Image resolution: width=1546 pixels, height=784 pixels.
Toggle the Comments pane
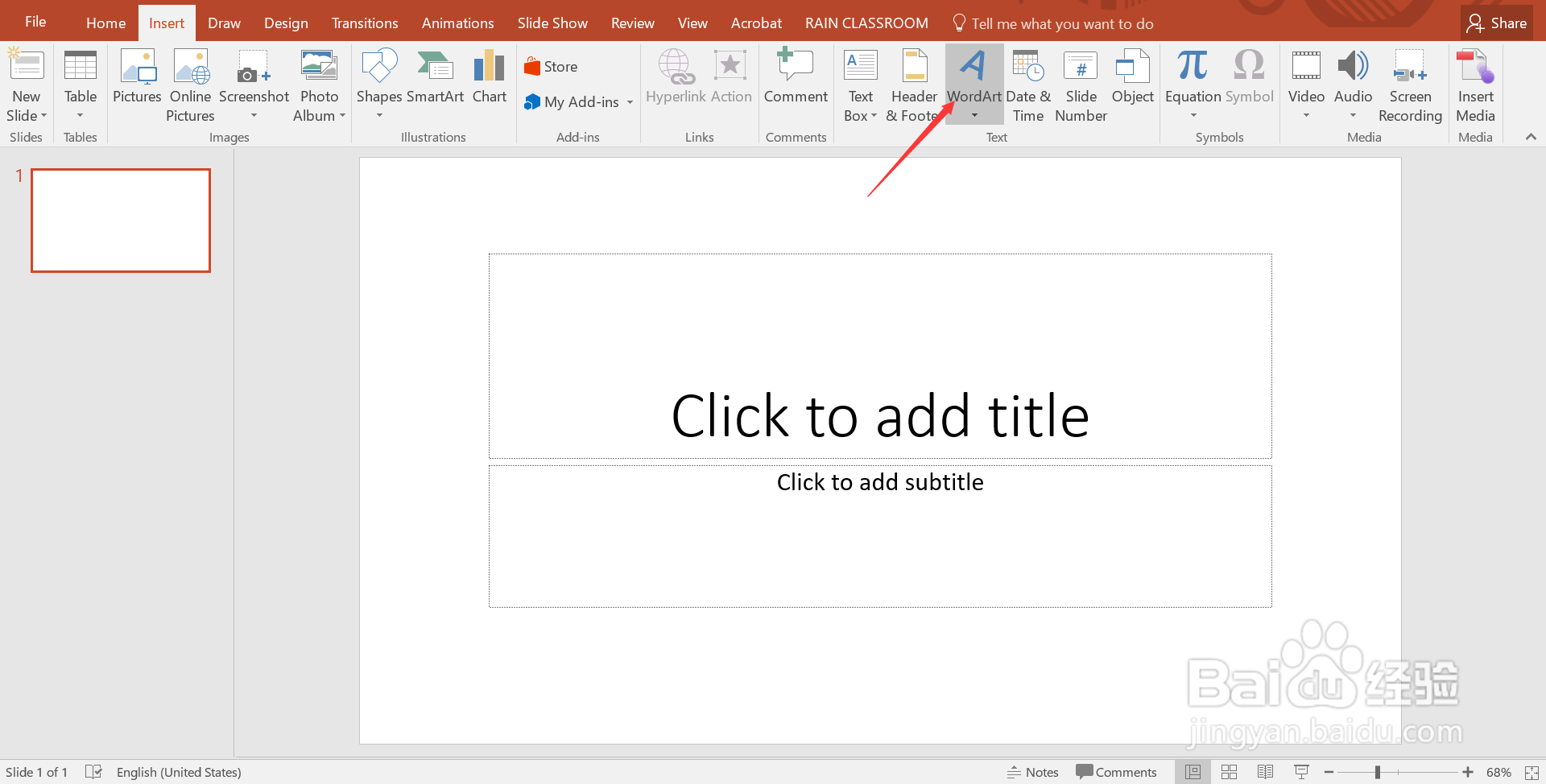tap(1116, 772)
